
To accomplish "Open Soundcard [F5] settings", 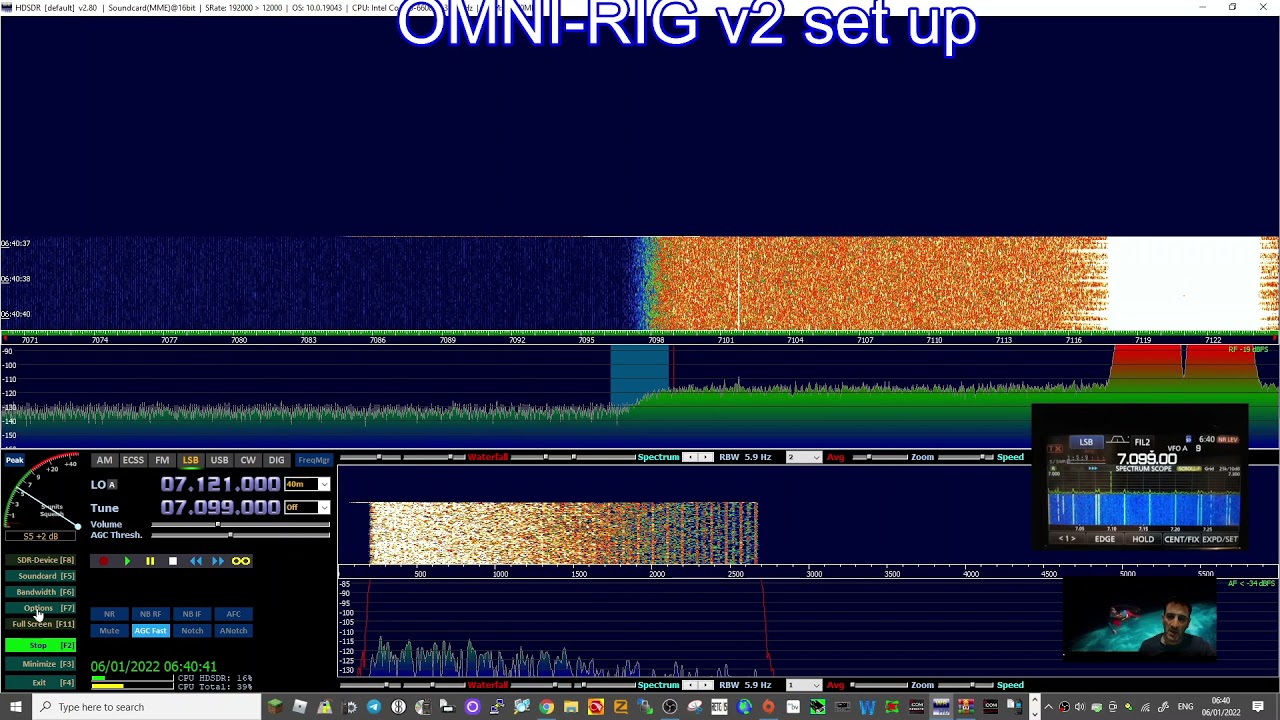I will 40,576.
